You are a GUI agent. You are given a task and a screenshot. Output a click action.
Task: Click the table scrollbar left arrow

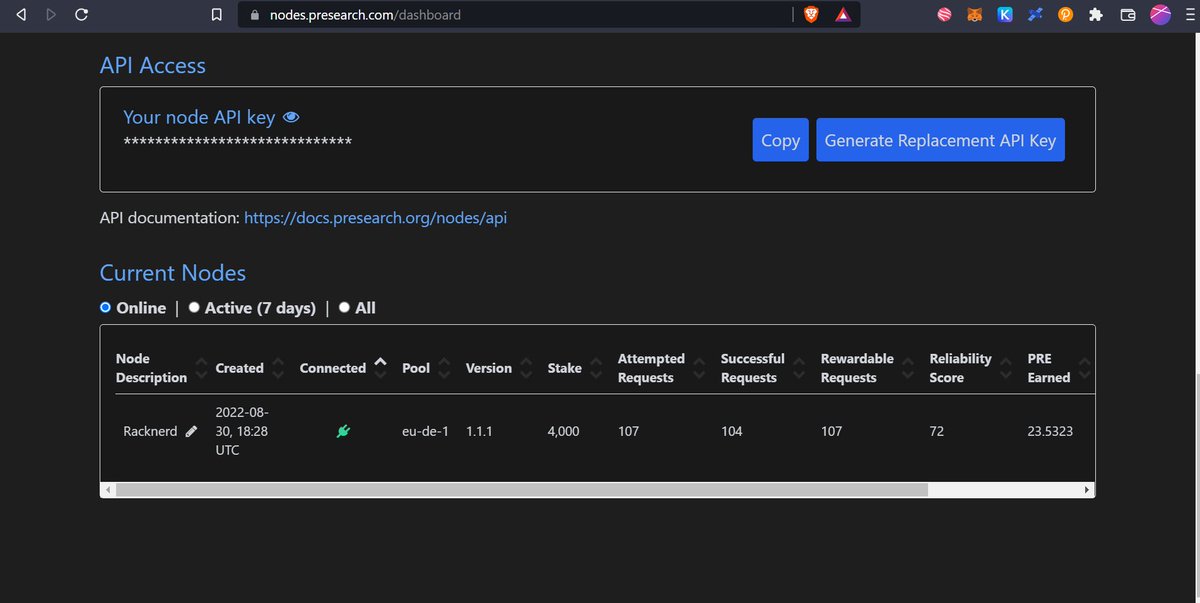point(107,490)
